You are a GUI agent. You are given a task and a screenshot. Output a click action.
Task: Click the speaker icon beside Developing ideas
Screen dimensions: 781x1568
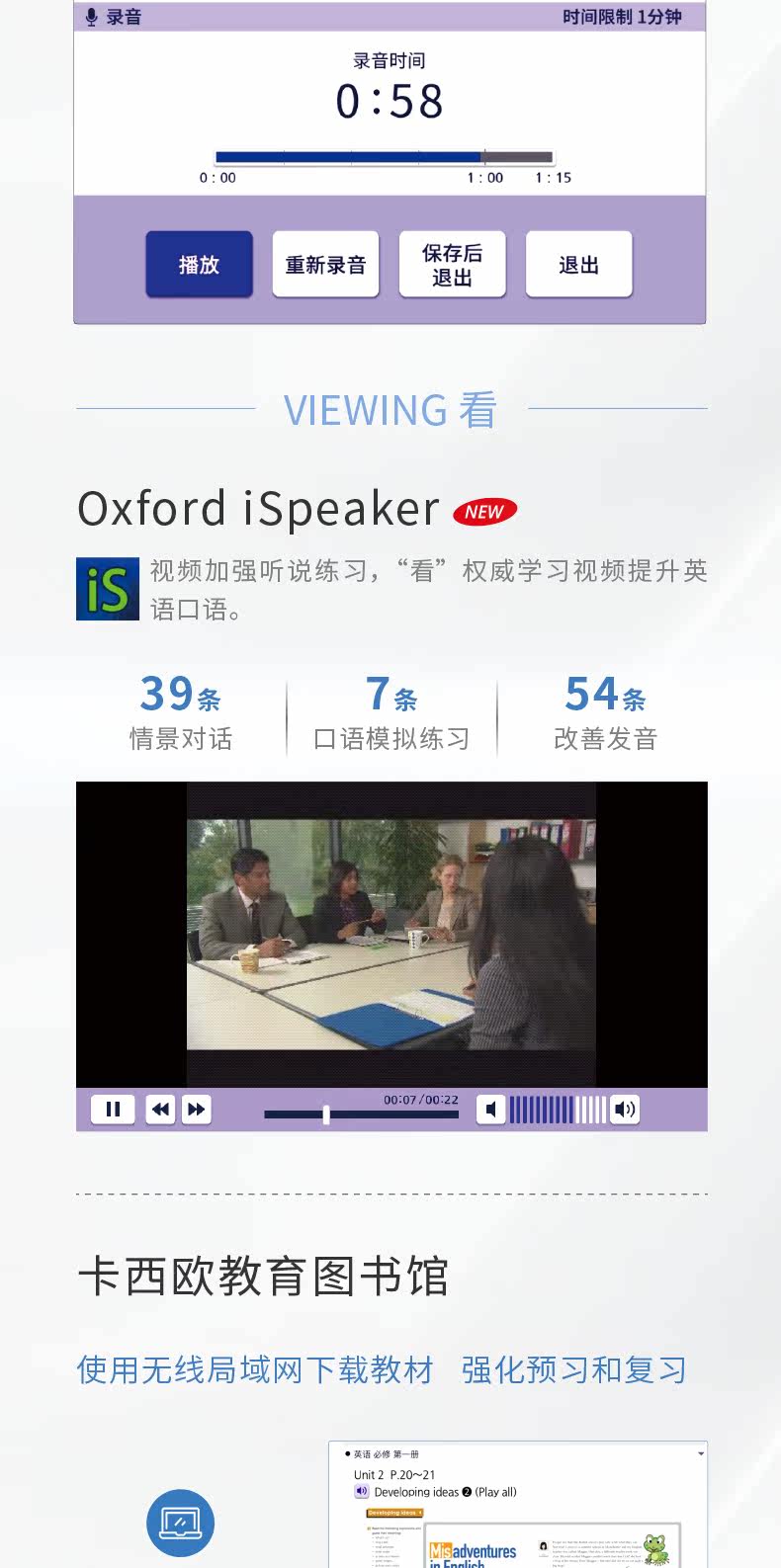click(x=362, y=1492)
